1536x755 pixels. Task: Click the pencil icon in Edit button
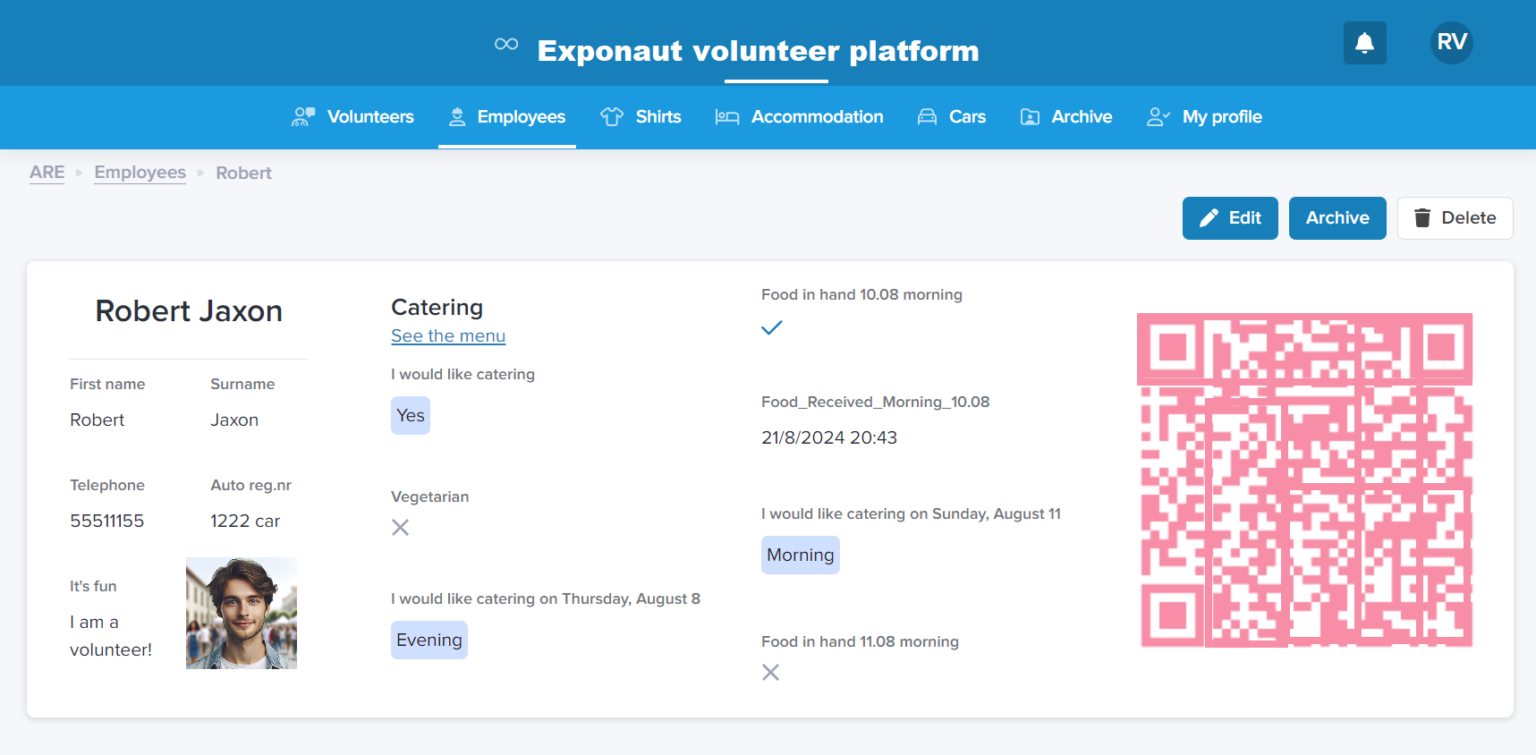(x=1209, y=218)
